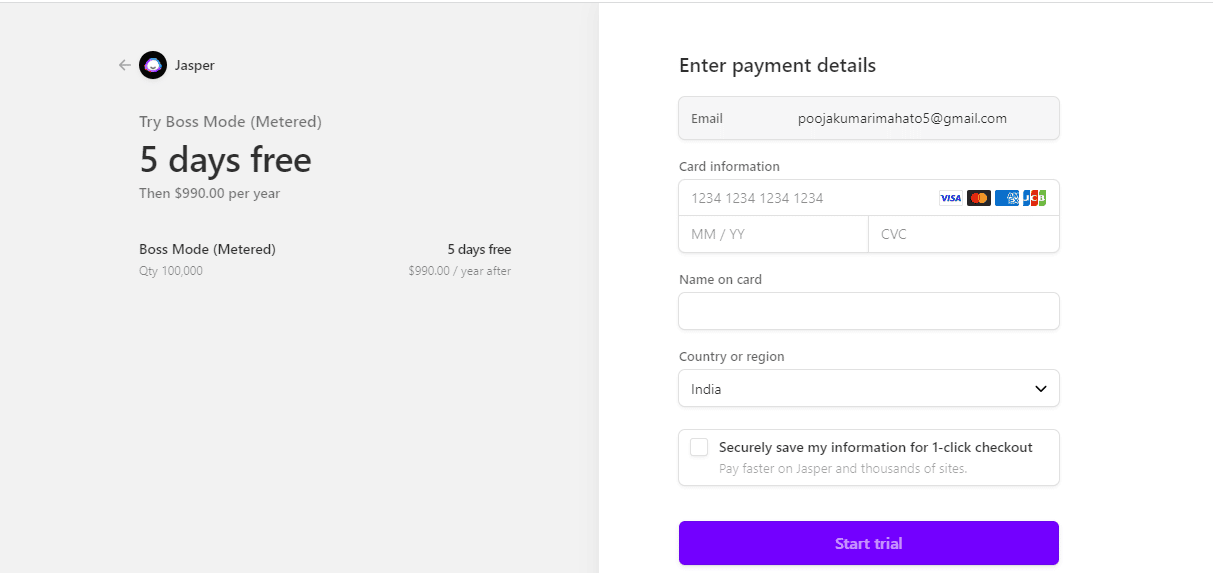The image size is (1213, 573).
Task: Click the 'Then $990.00 per year' price text
Action: click(x=209, y=193)
